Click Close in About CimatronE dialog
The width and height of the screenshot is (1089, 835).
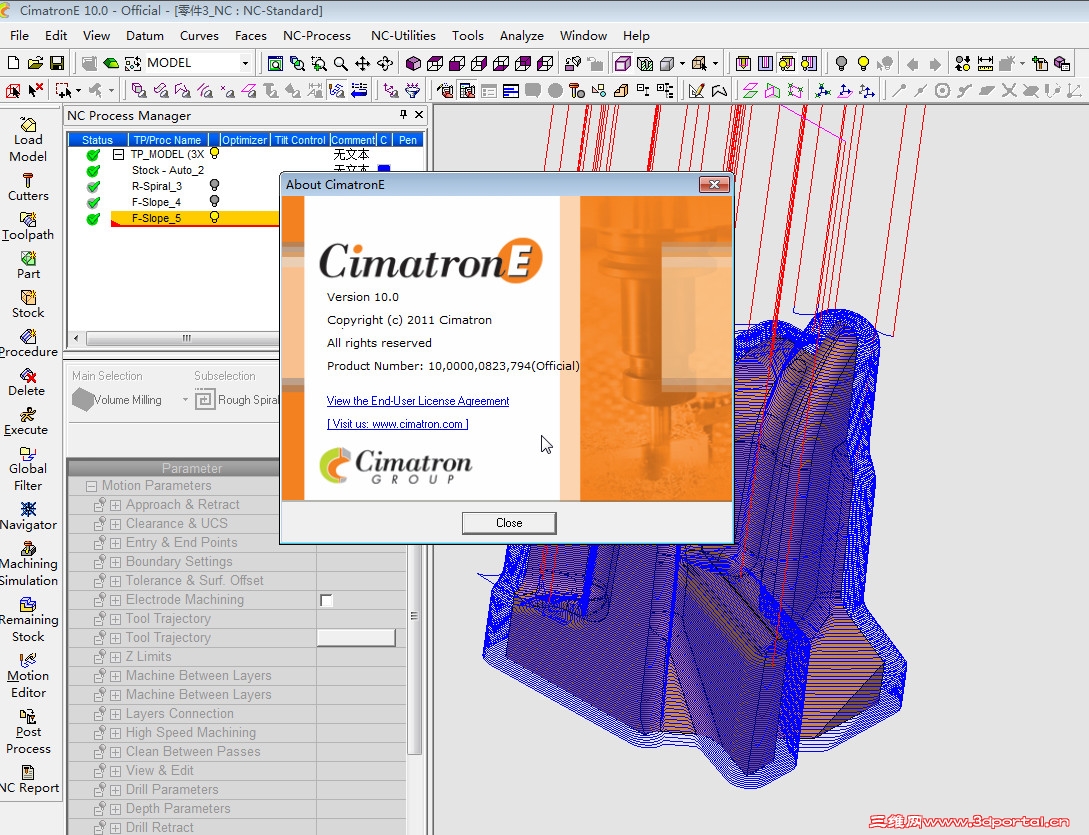509,523
